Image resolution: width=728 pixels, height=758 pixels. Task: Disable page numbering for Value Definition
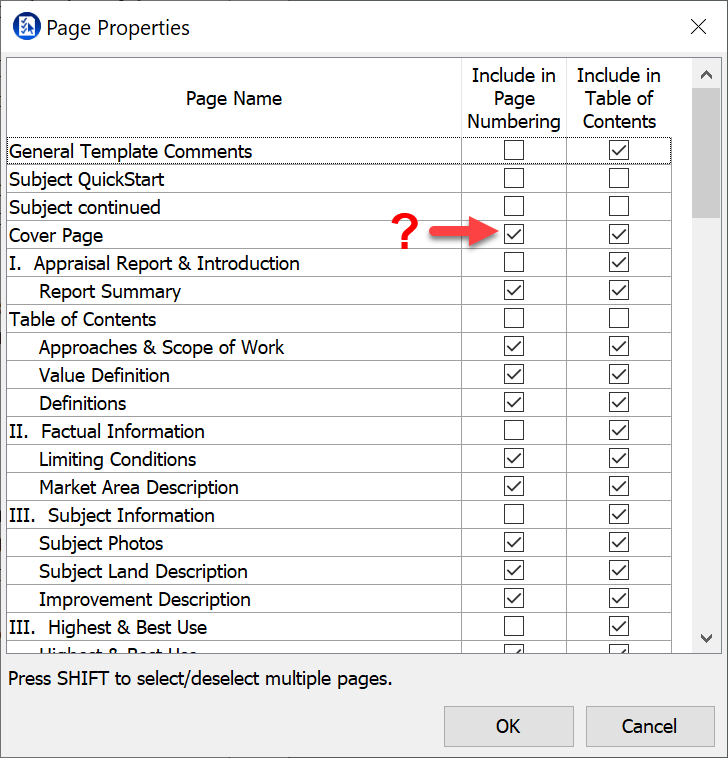(x=514, y=375)
